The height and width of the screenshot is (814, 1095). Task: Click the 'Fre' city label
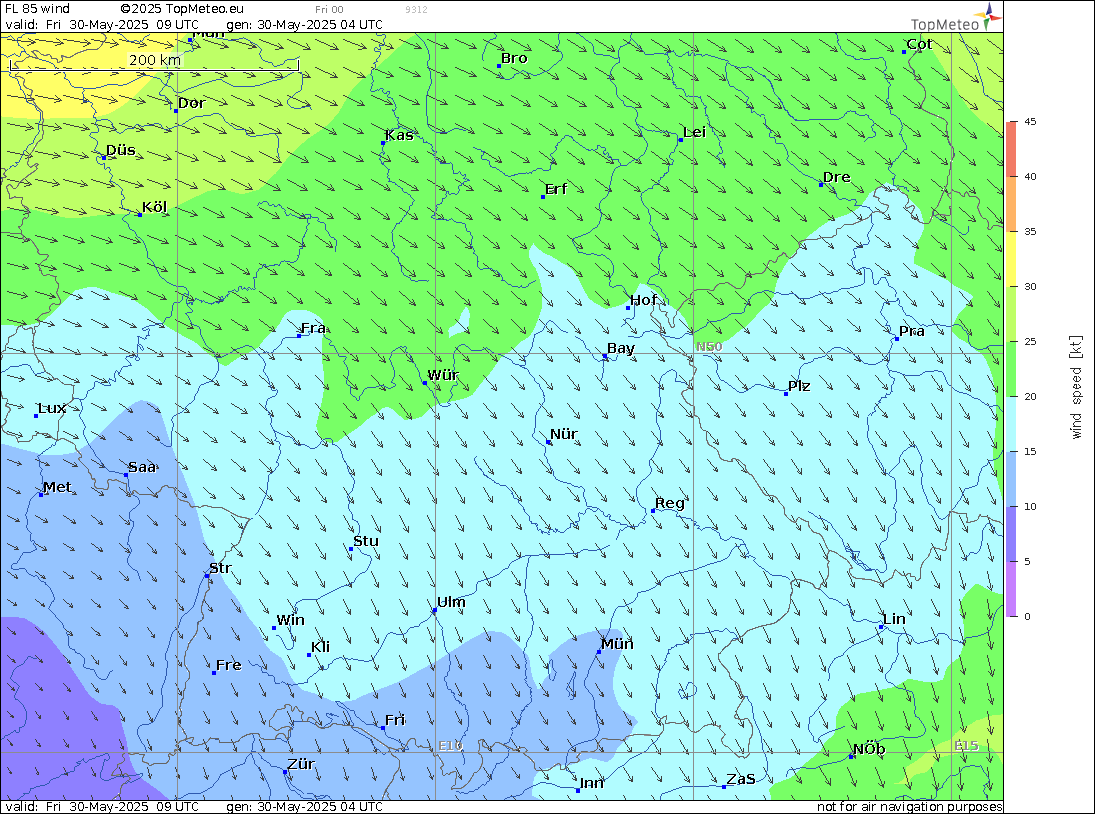228,665
